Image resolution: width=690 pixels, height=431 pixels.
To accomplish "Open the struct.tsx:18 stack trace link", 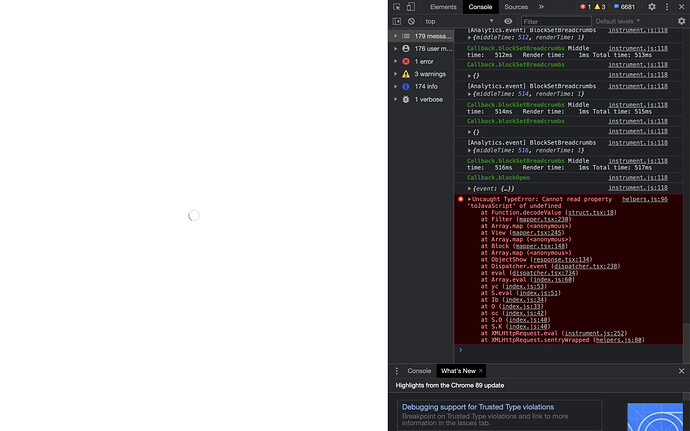I will pos(591,212).
